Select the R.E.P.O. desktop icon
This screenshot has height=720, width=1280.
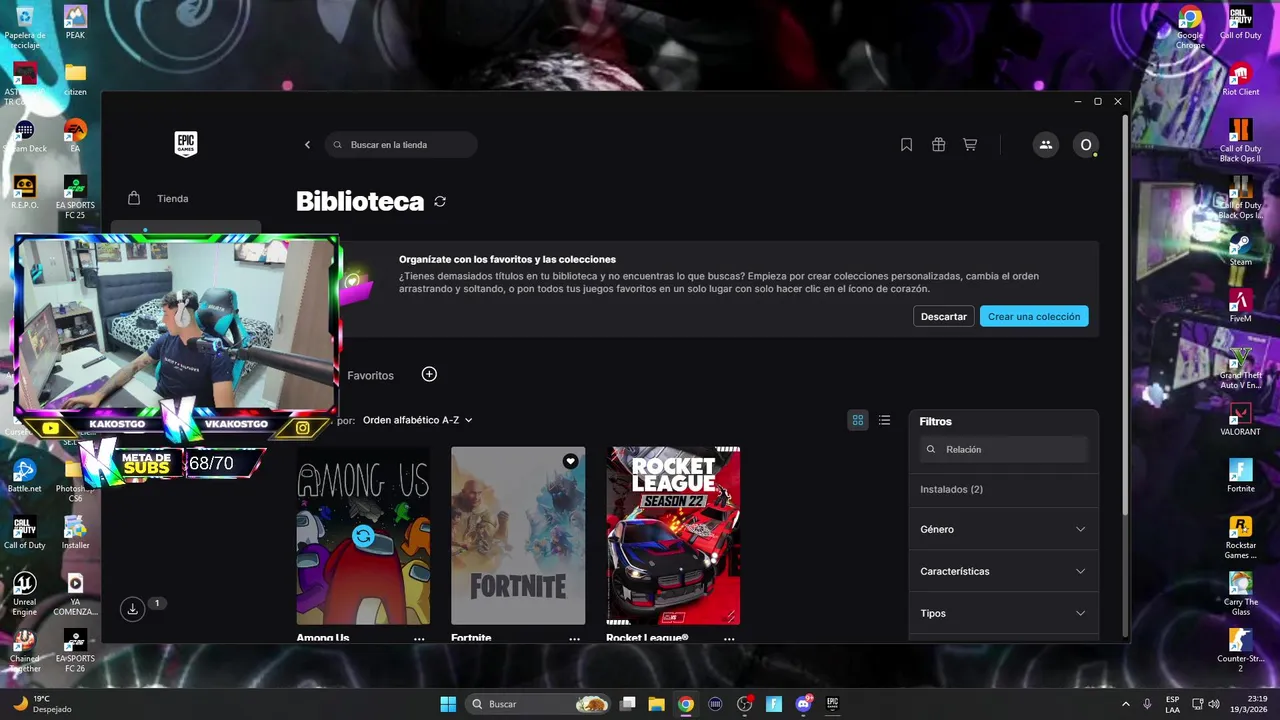(x=24, y=192)
